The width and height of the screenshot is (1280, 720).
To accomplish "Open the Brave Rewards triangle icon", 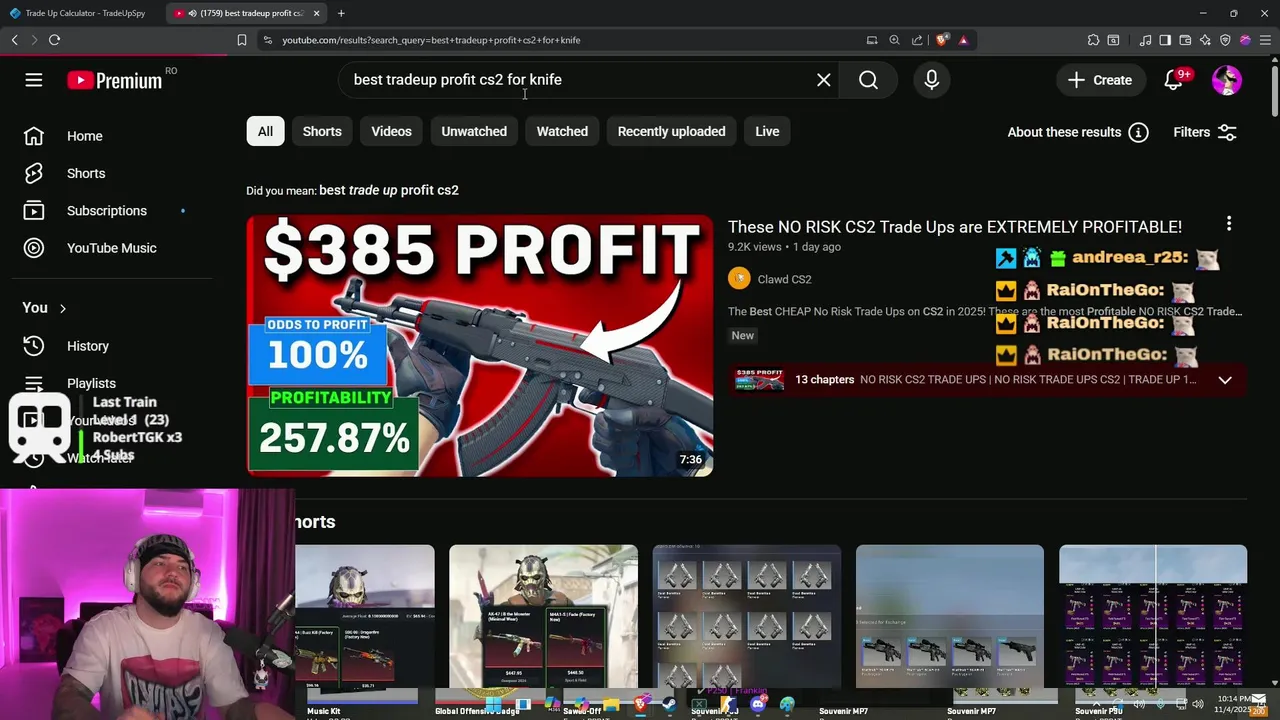I will coord(963,40).
